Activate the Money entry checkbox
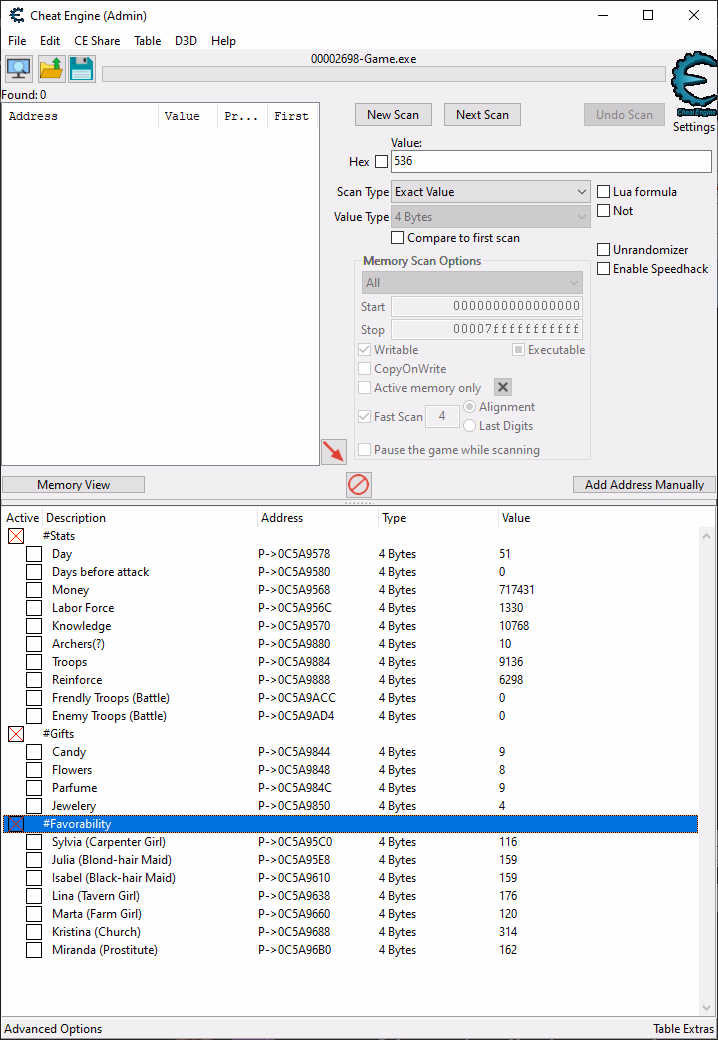This screenshot has width=718, height=1040. click(34, 590)
